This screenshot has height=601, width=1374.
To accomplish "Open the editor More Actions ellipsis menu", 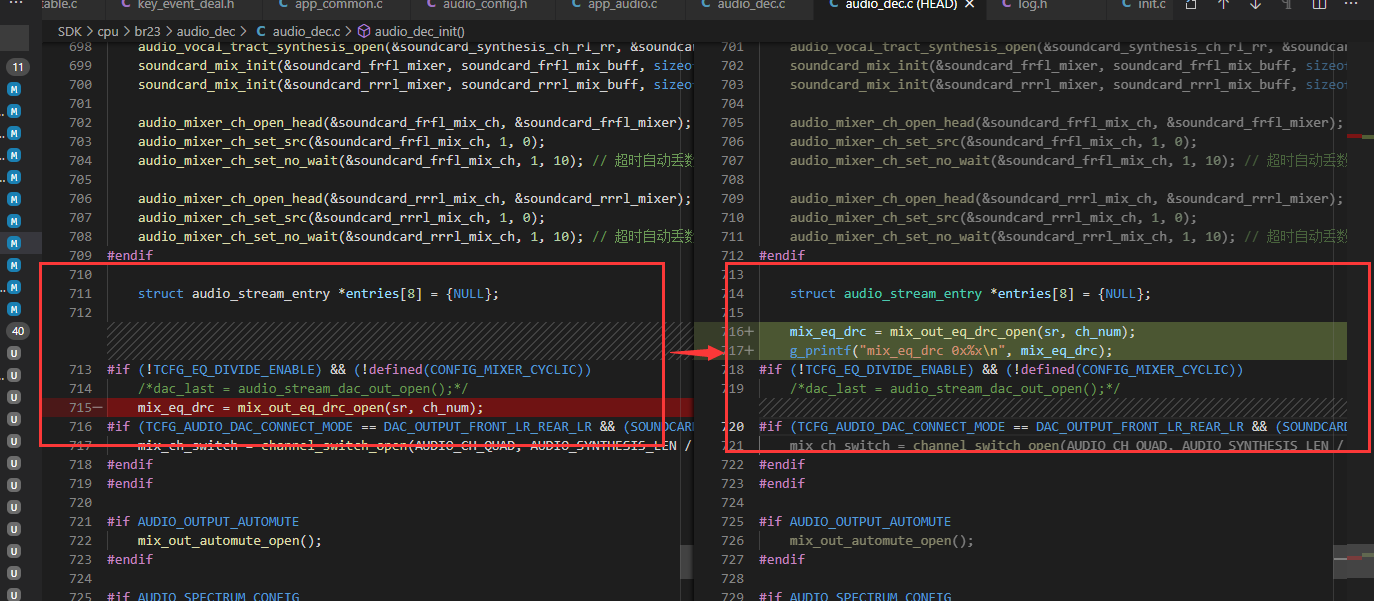I will (1351, 5).
